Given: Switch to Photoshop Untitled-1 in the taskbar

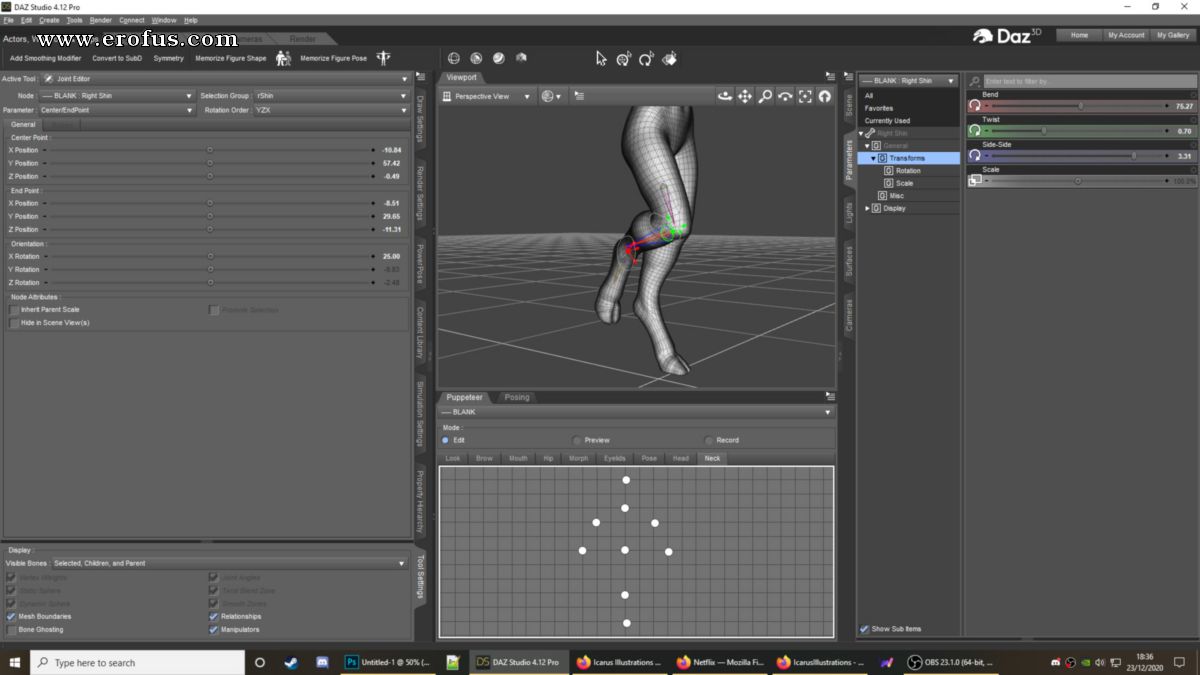Looking at the screenshot, I should (x=387, y=662).
